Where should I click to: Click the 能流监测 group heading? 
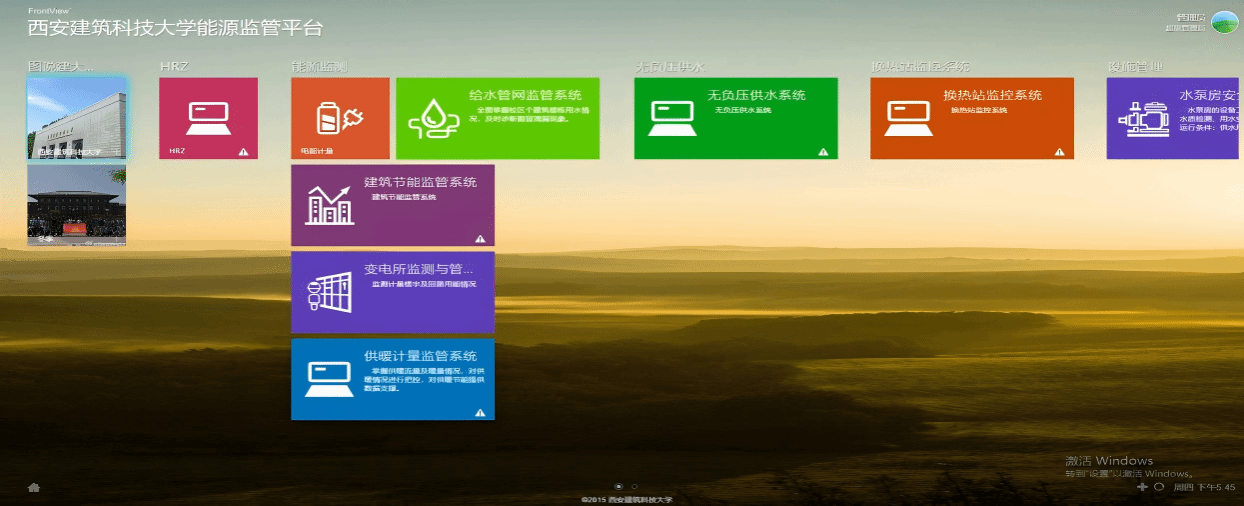(x=319, y=67)
